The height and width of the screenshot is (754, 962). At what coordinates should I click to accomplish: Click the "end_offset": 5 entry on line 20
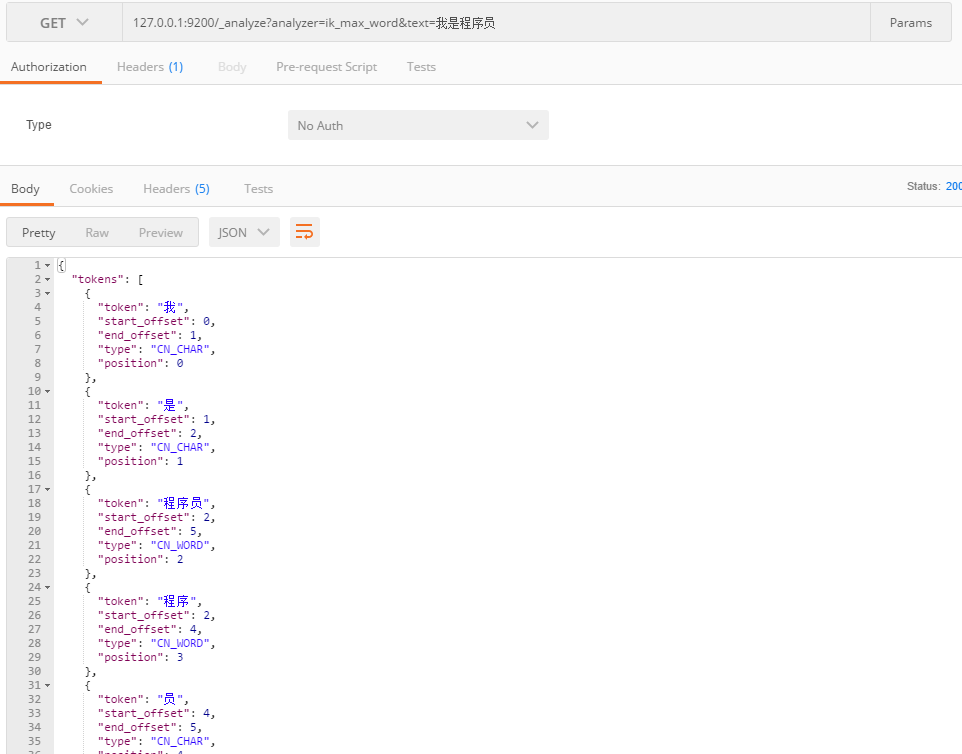tap(149, 531)
